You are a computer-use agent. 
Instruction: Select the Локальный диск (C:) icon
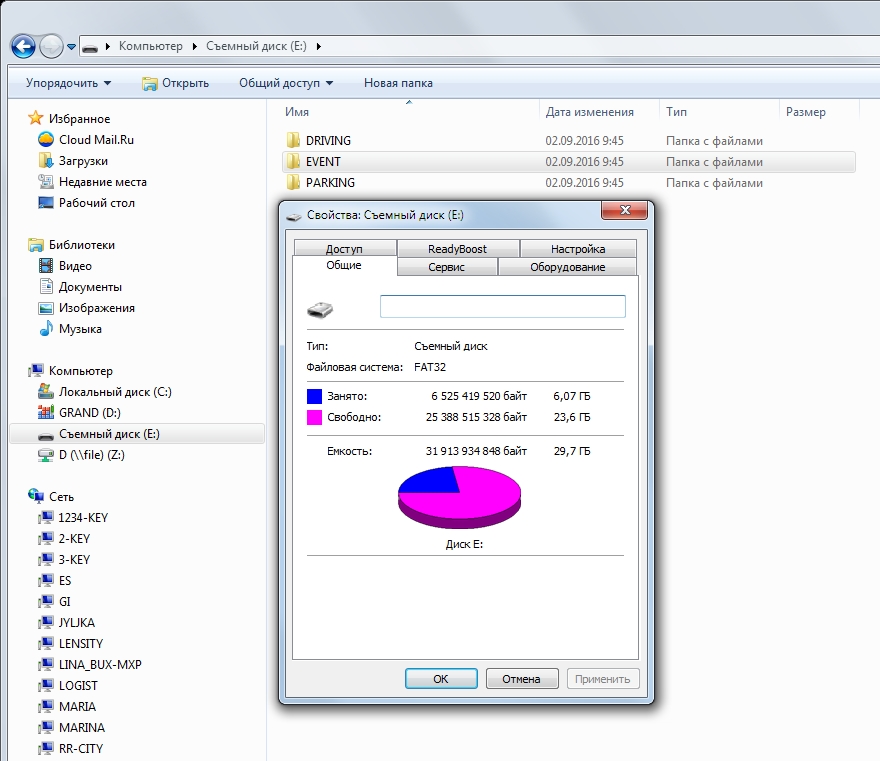pos(45,392)
